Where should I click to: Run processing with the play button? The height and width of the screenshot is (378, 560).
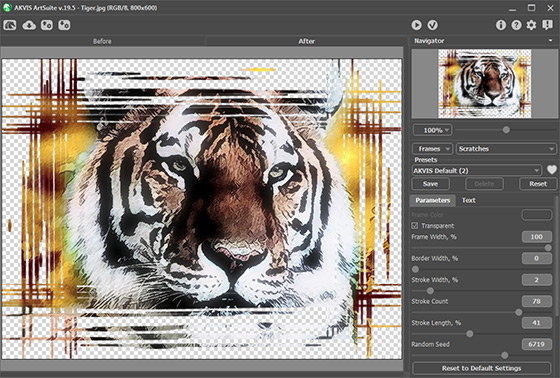tap(416, 25)
